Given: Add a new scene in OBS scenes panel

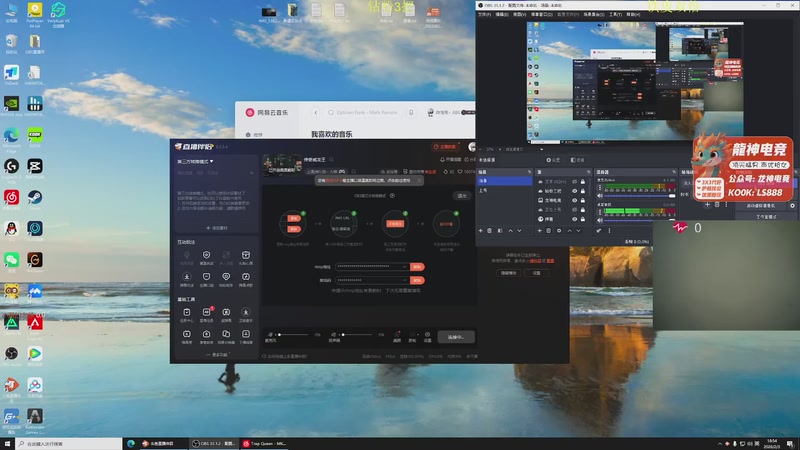Looking at the screenshot, I should [x=481, y=231].
